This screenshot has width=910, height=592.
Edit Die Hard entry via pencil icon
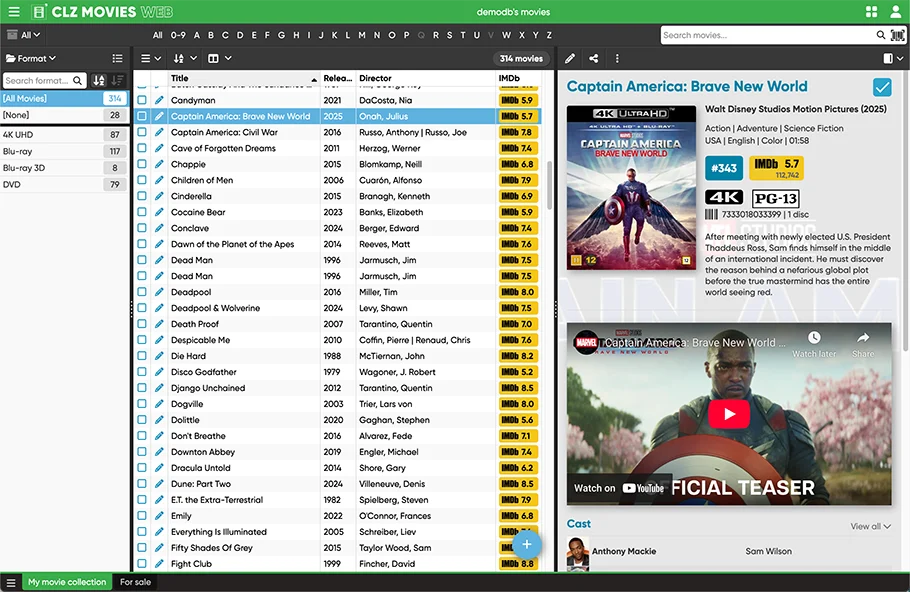pos(159,356)
